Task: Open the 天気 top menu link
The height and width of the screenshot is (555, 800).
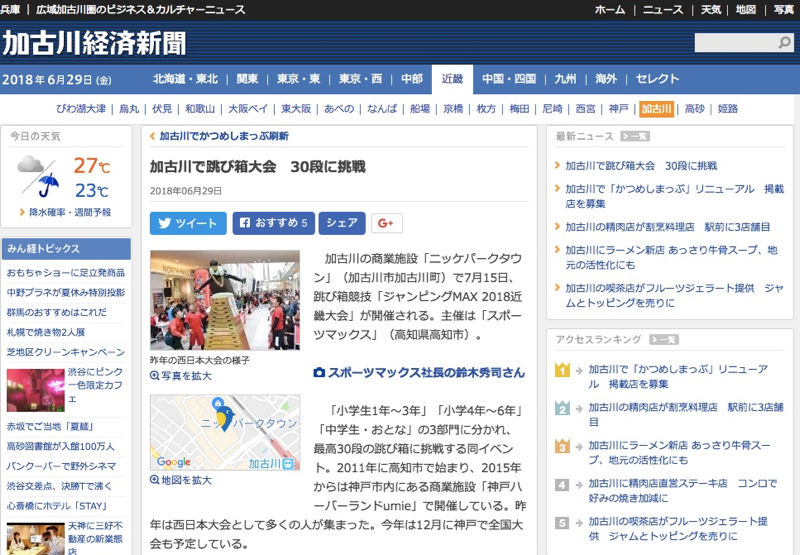Action: pyautogui.click(x=711, y=10)
